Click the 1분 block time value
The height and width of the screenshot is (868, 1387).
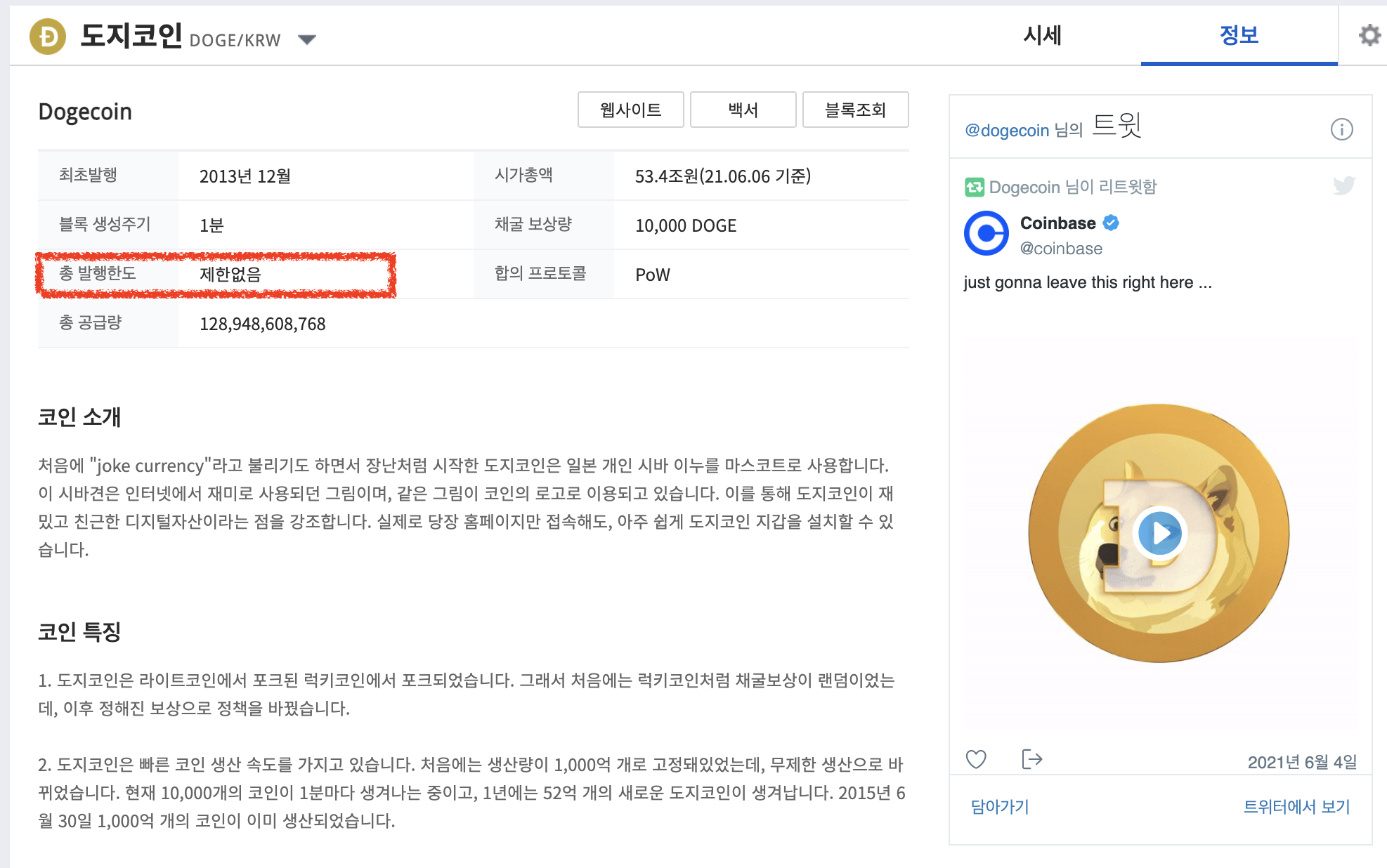[x=211, y=225]
